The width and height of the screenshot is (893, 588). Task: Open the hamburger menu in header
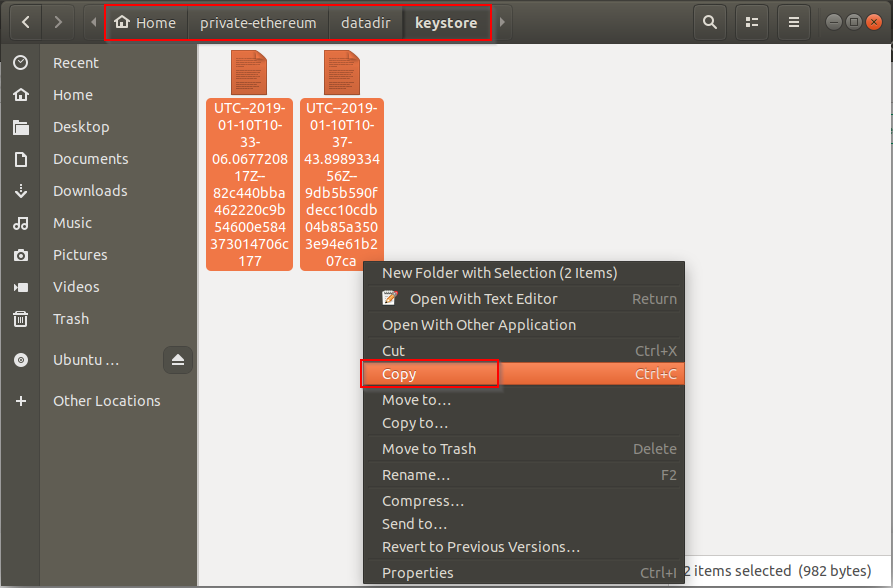(x=794, y=22)
